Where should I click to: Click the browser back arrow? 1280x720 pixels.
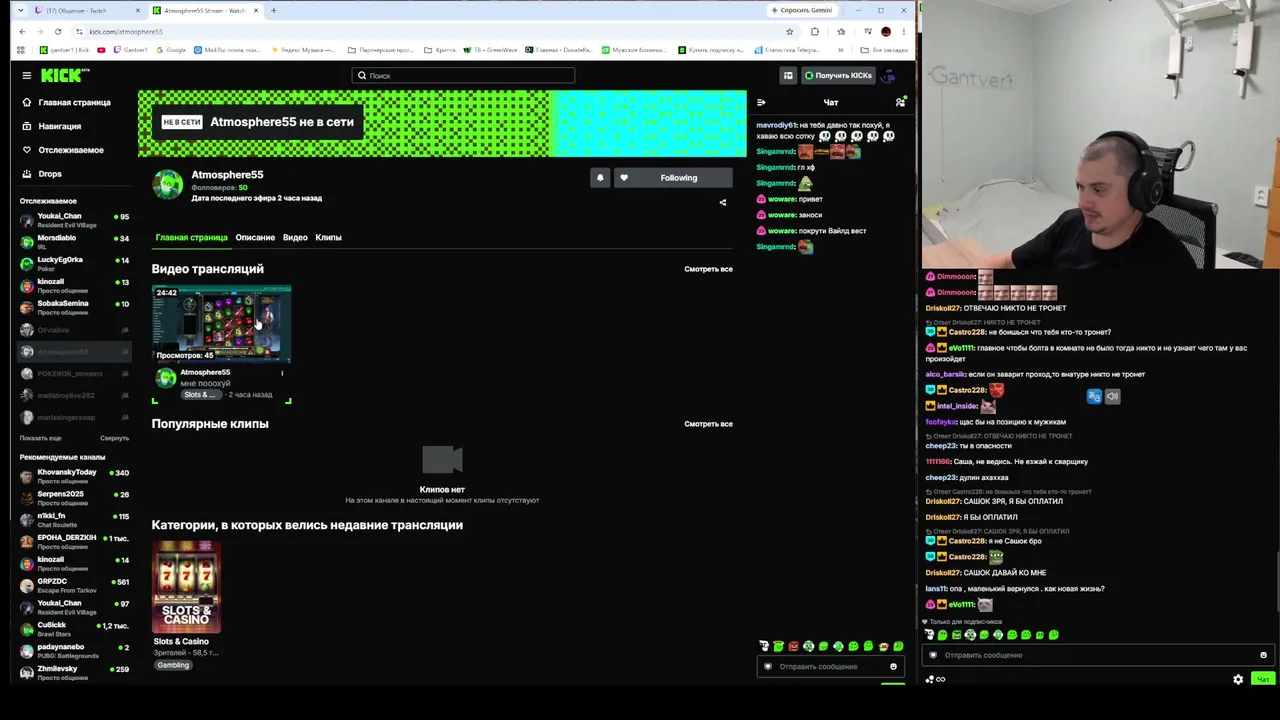22,31
